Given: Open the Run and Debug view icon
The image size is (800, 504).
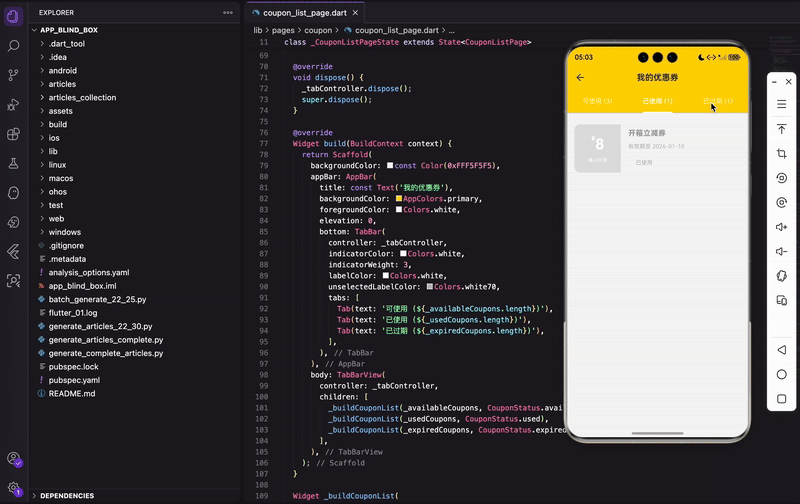Looking at the screenshot, I should pos(13,105).
